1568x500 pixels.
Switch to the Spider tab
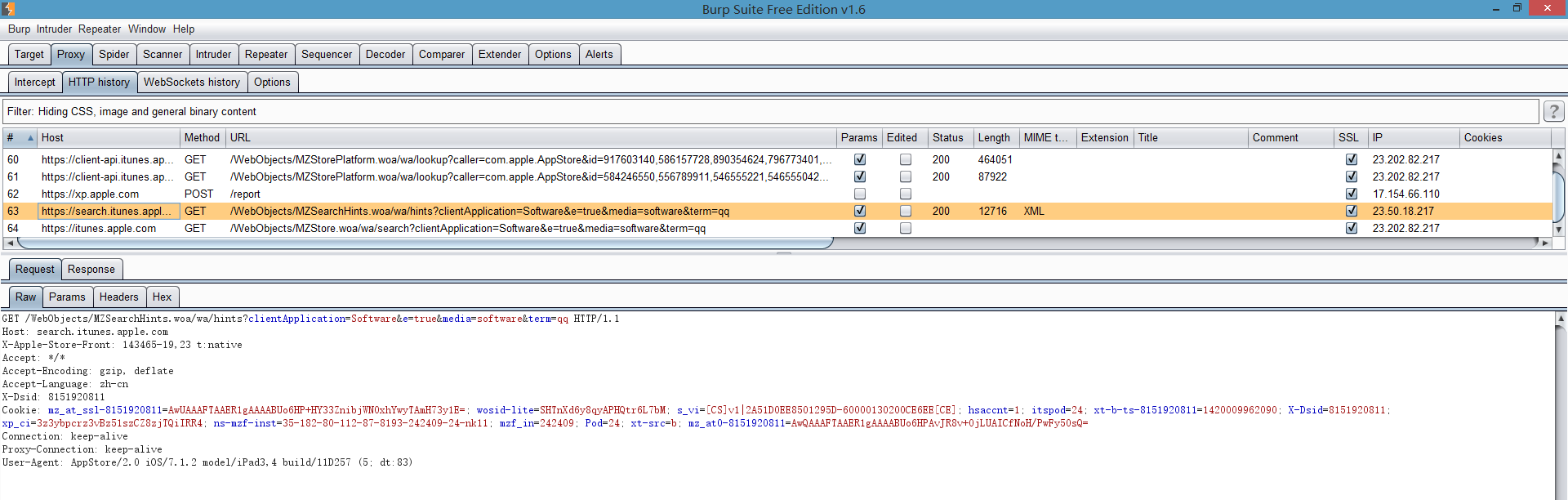tap(114, 54)
